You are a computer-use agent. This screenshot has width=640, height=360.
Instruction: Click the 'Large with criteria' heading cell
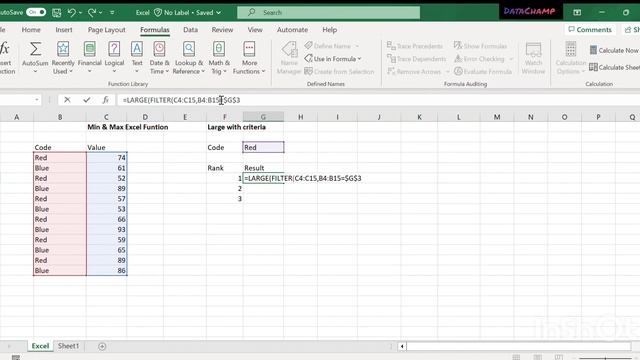point(236,127)
